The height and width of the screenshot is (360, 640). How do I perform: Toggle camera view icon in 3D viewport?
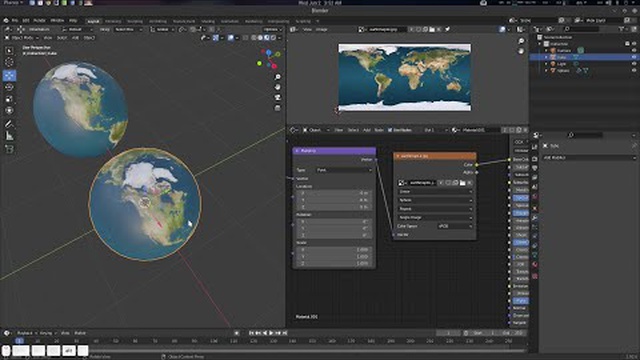tap(278, 98)
